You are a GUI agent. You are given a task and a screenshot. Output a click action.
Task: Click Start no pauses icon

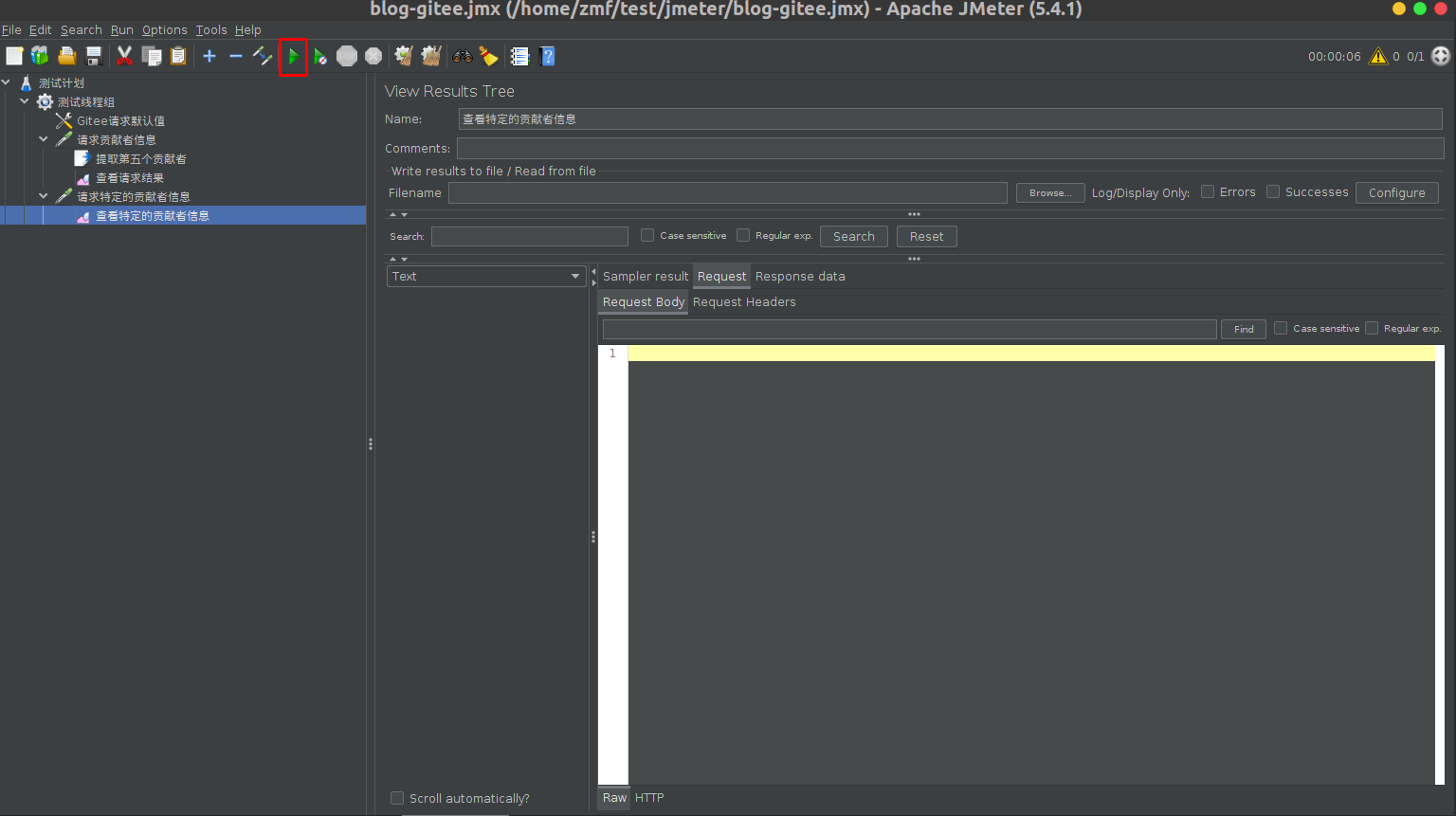click(x=320, y=57)
